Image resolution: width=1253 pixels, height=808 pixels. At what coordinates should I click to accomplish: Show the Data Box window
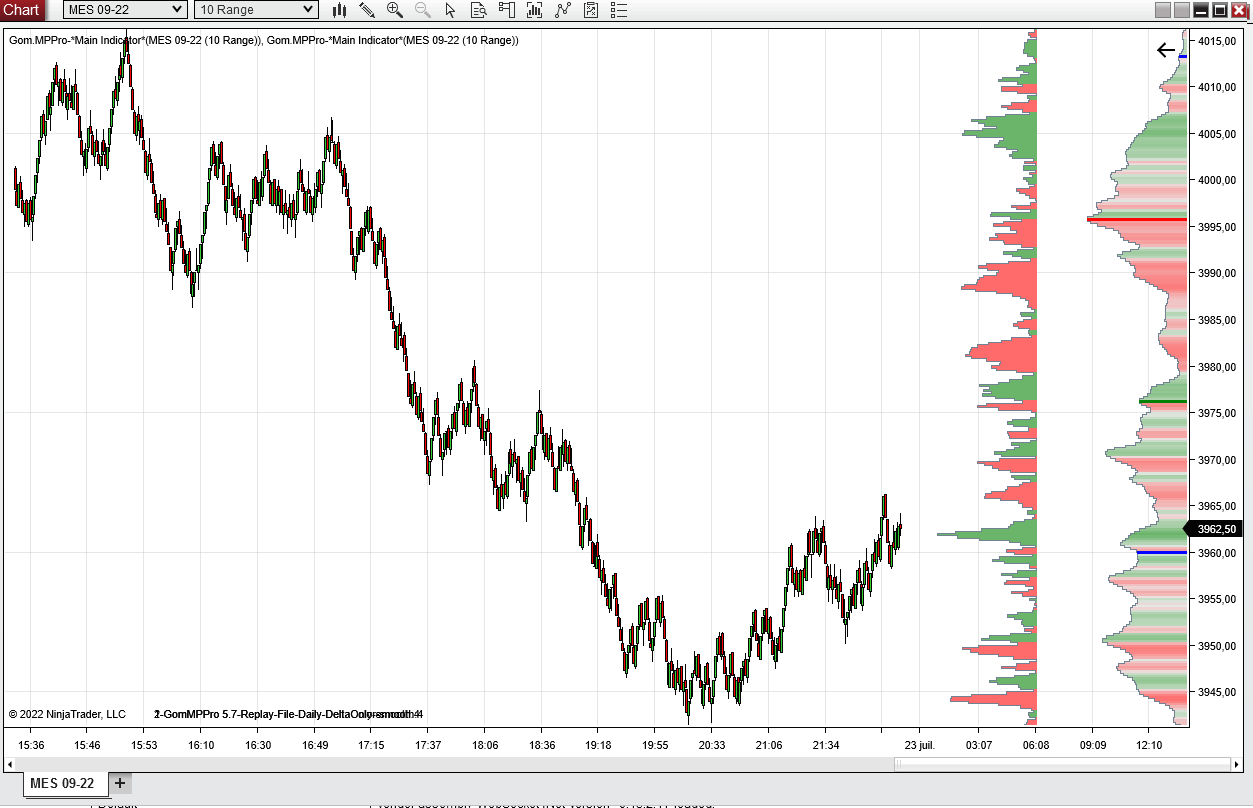click(x=478, y=10)
